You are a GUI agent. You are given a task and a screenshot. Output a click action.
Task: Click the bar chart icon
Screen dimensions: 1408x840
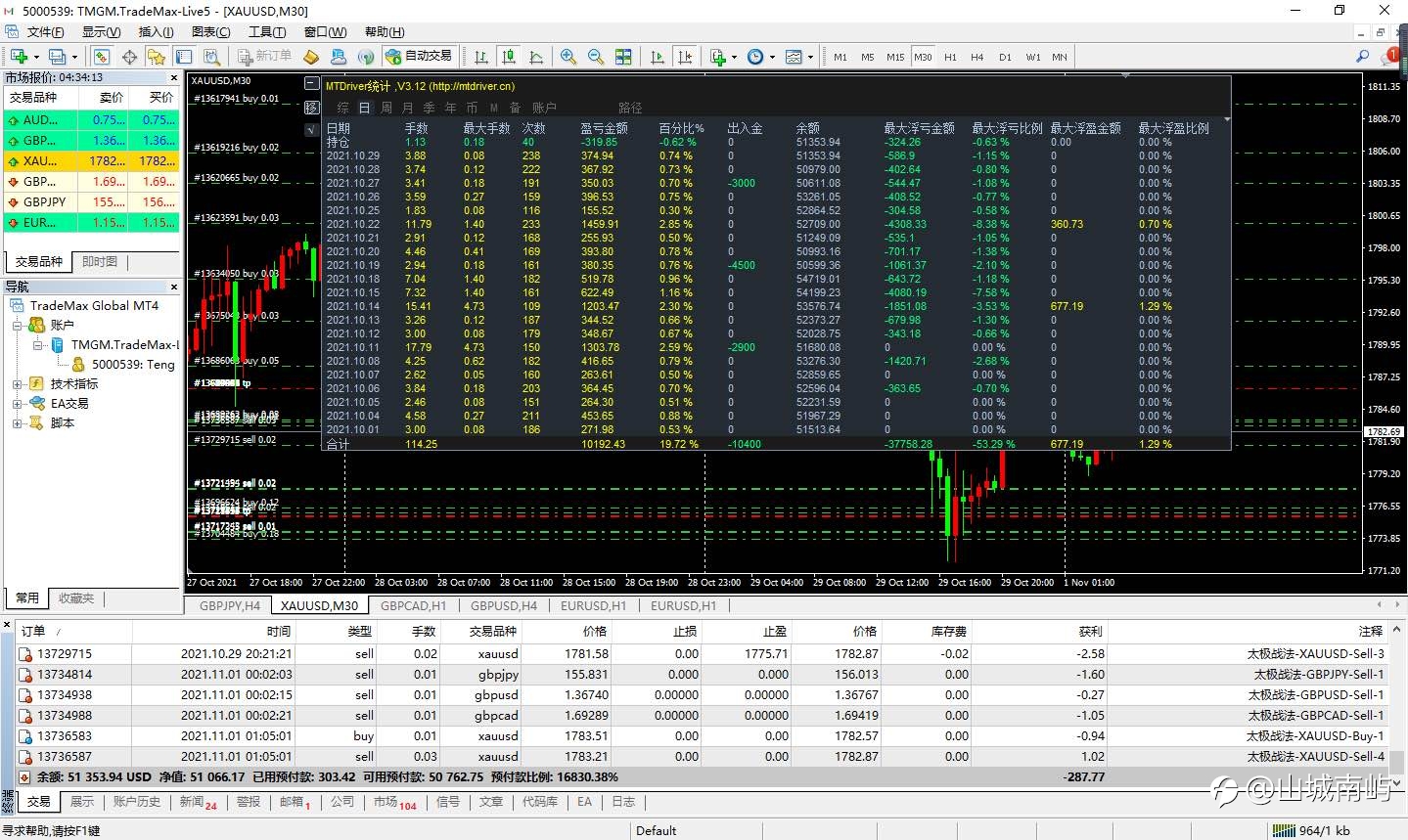(x=481, y=57)
